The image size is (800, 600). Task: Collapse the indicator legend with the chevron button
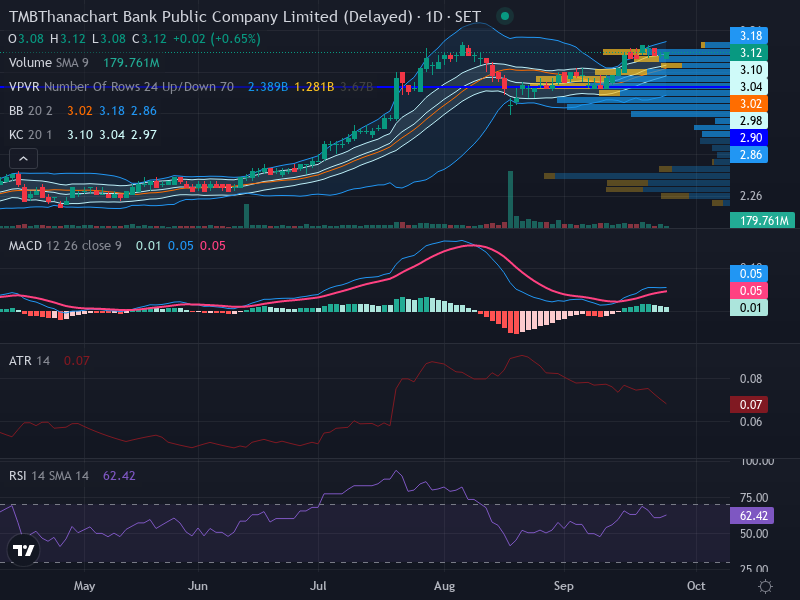23,159
